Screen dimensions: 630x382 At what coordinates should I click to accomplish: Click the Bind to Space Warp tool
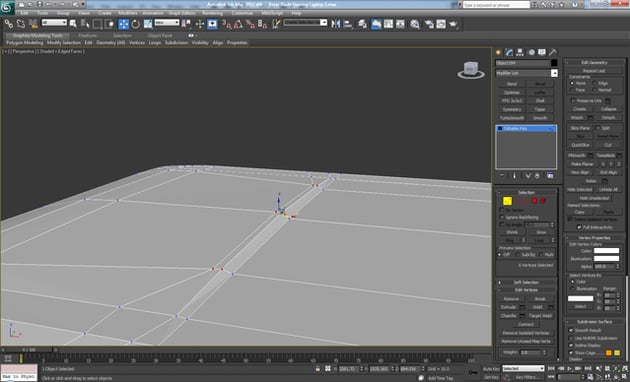pyautogui.click(x=33, y=24)
